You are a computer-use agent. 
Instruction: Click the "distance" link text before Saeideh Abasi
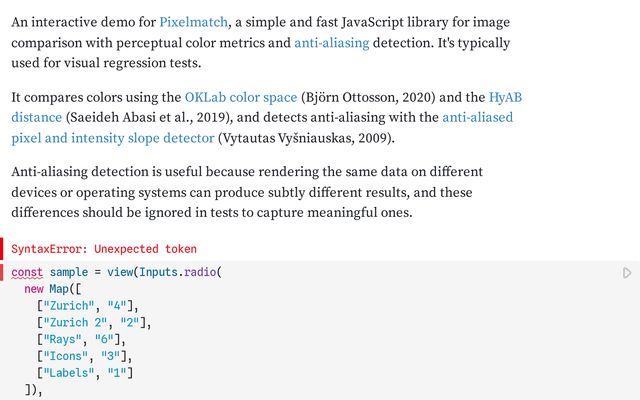tap(36, 118)
